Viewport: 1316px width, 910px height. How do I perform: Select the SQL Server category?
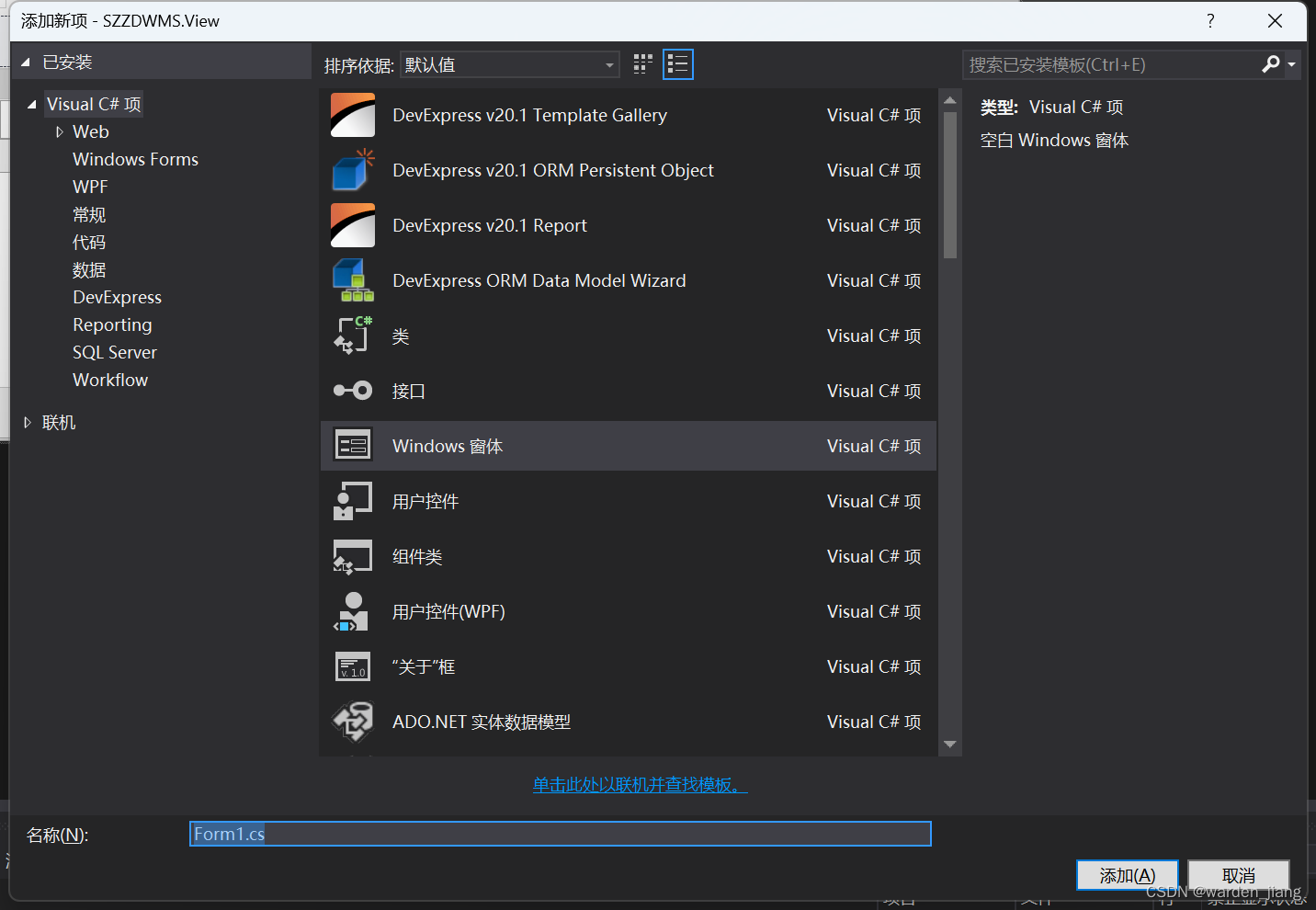[x=115, y=352]
